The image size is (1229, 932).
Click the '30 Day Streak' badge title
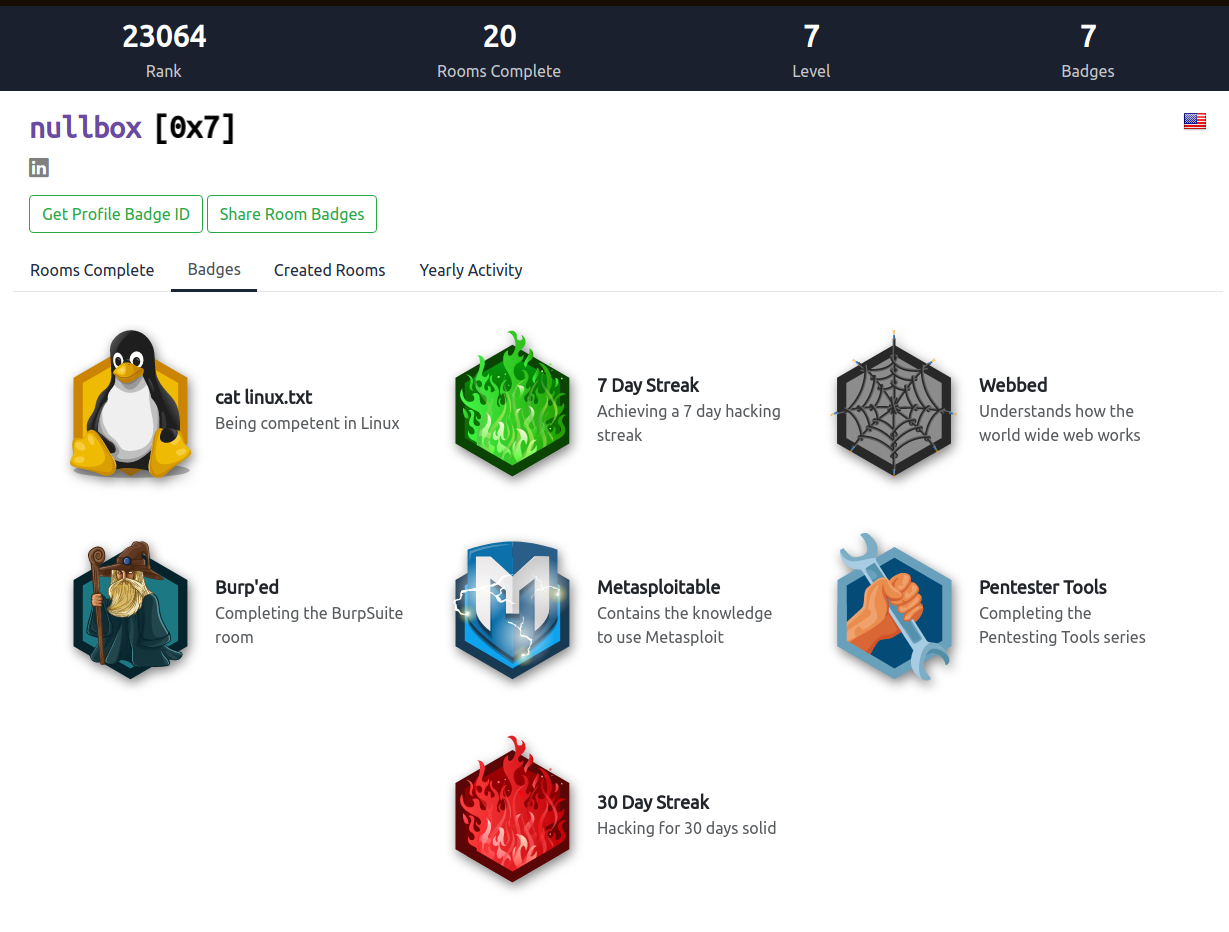click(x=653, y=802)
